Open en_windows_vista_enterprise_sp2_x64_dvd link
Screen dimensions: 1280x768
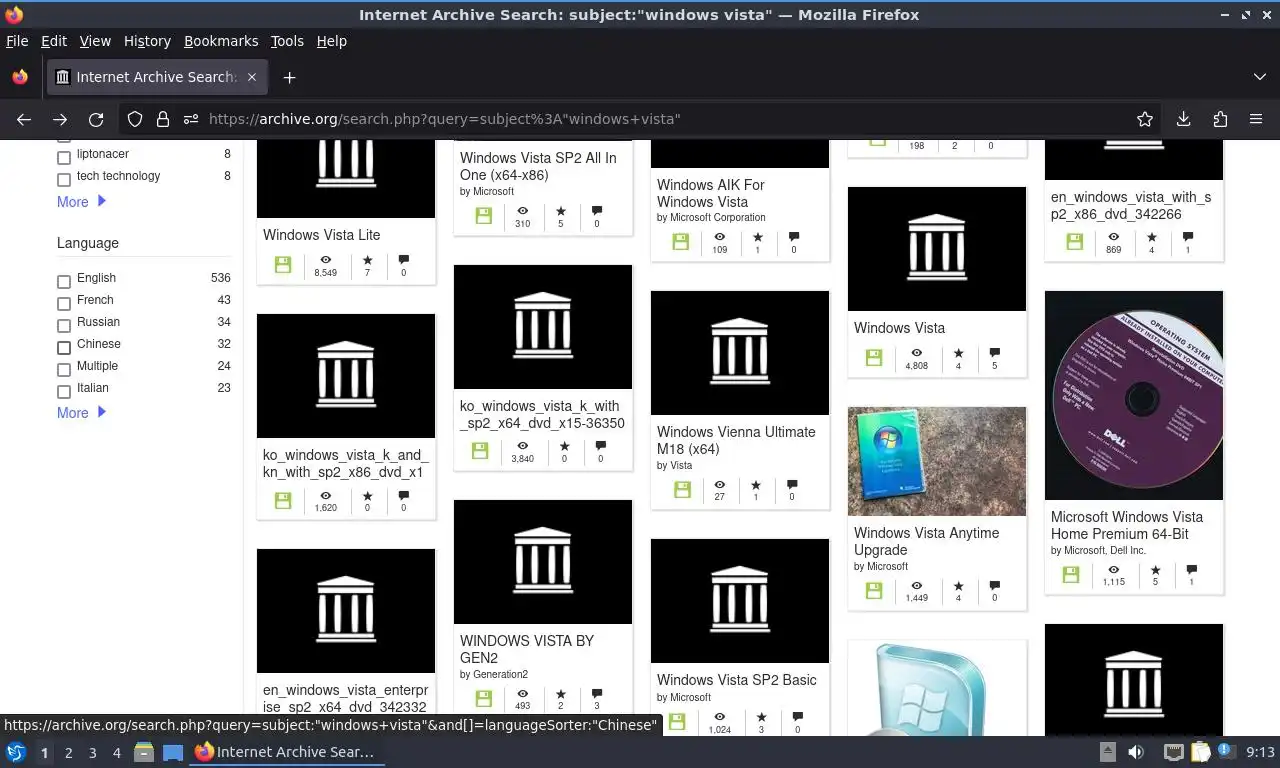[x=345, y=699]
